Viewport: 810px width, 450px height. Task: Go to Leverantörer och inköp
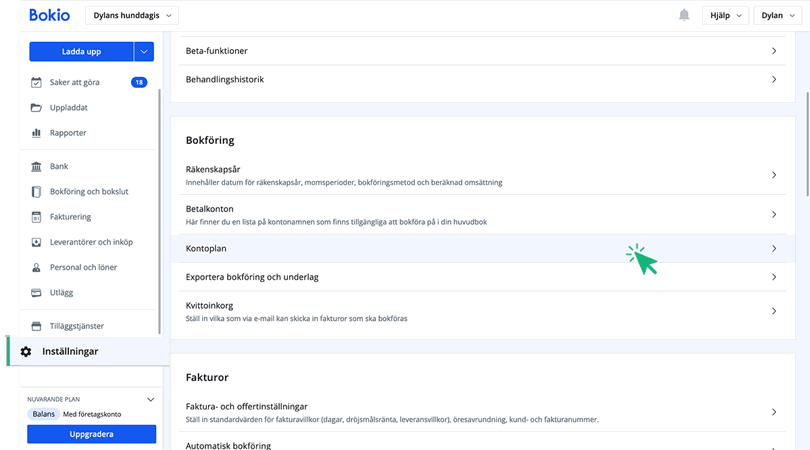coord(91,241)
